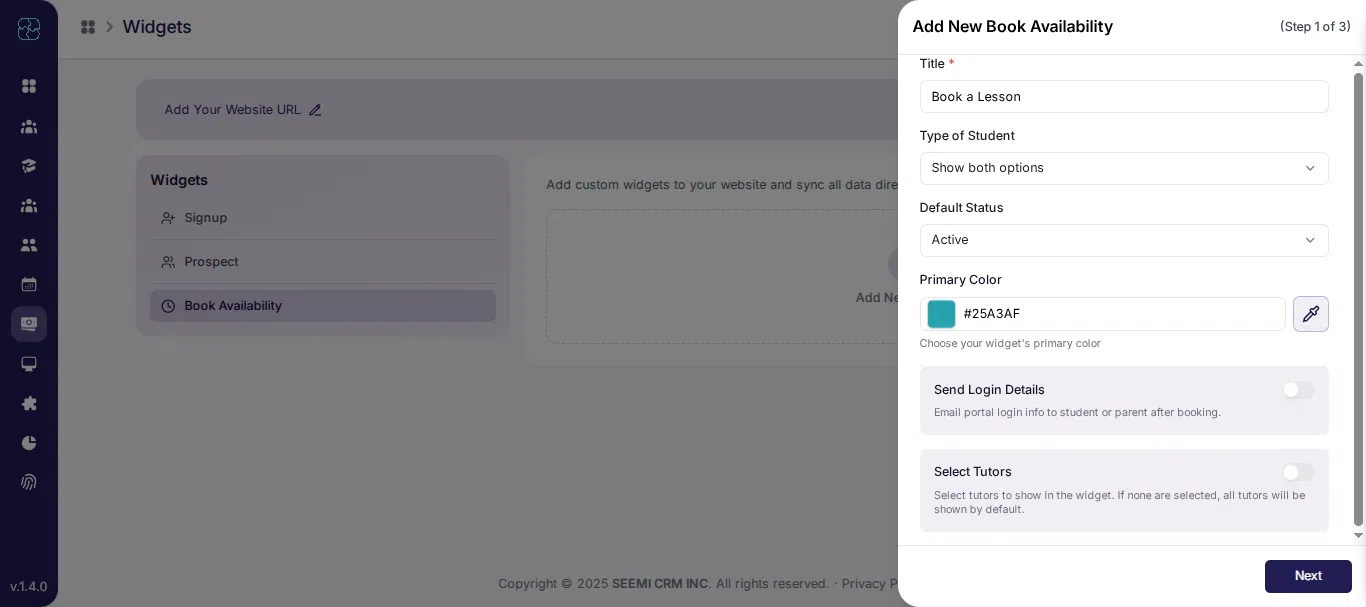This screenshot has height=607, width=1366.
Task: Open the Default Status dropdown
Action: (x=1124, y=240)
